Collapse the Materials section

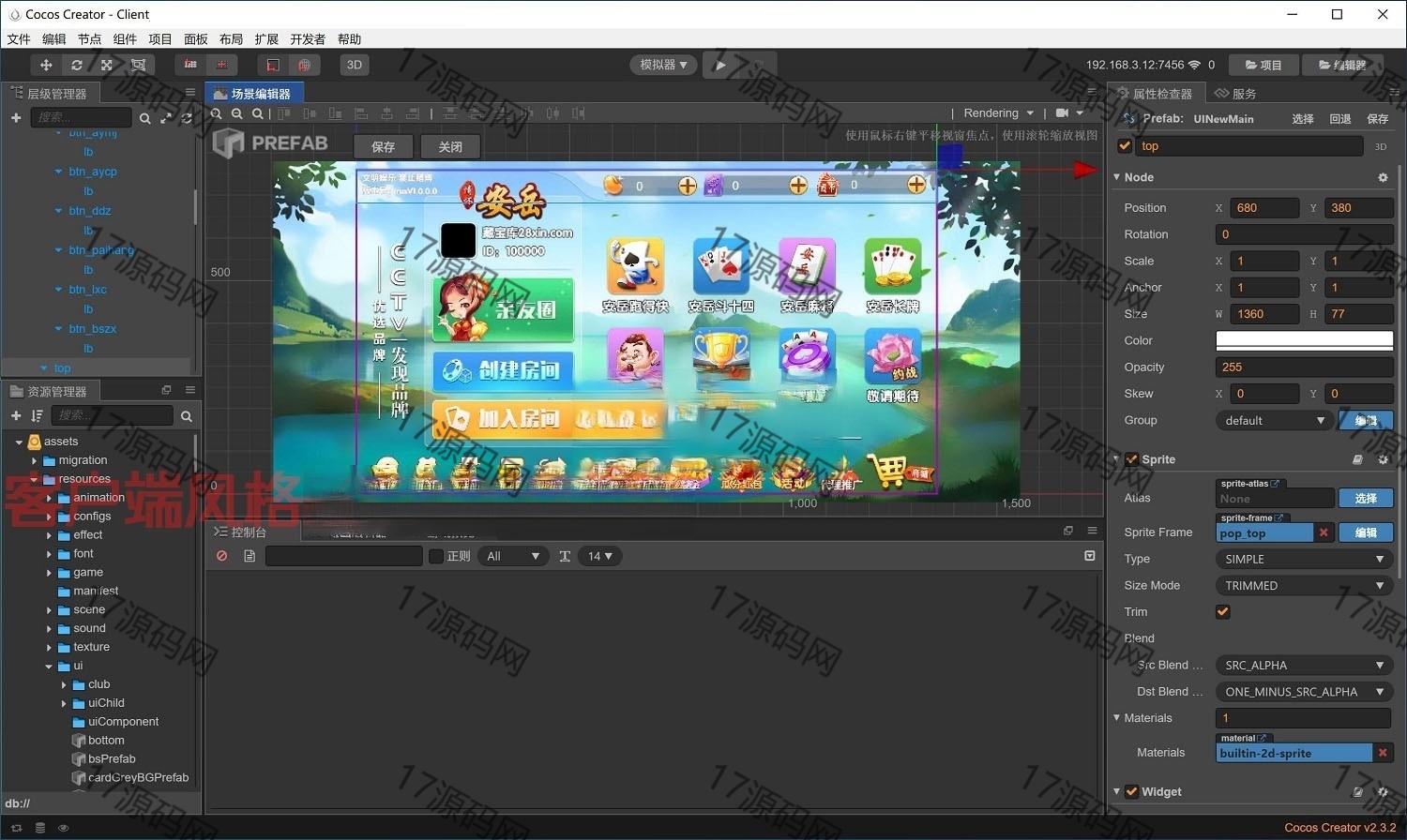point(1117,718)
